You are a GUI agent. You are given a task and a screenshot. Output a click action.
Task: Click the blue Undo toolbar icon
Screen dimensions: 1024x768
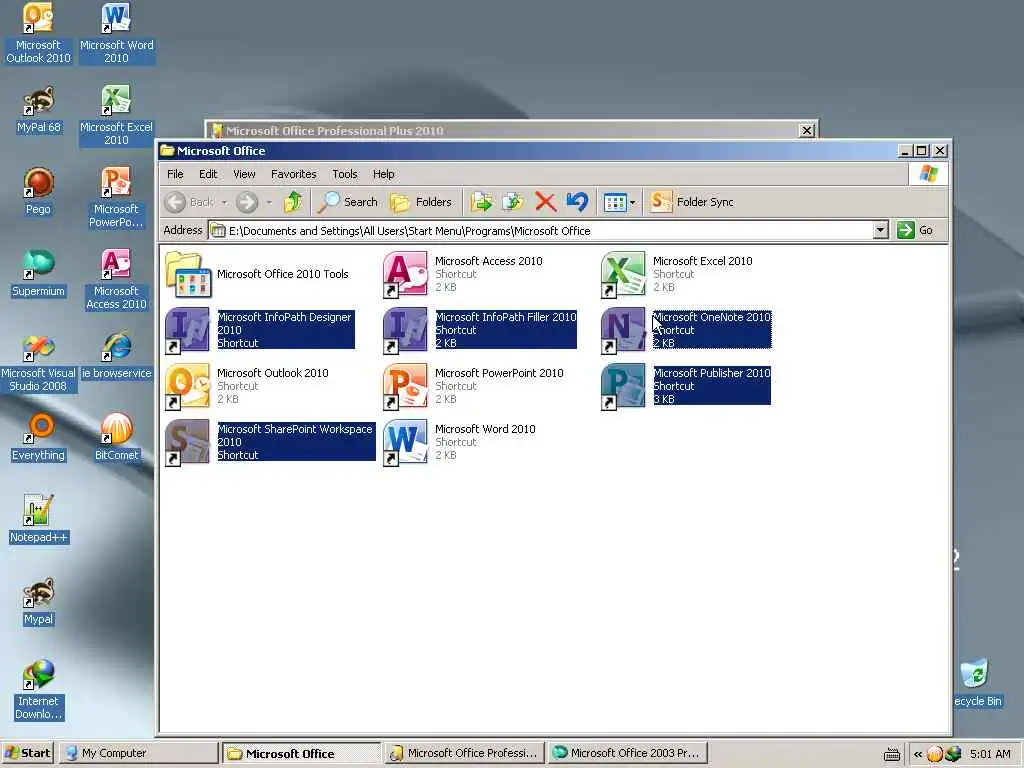(x=577, y=202)
